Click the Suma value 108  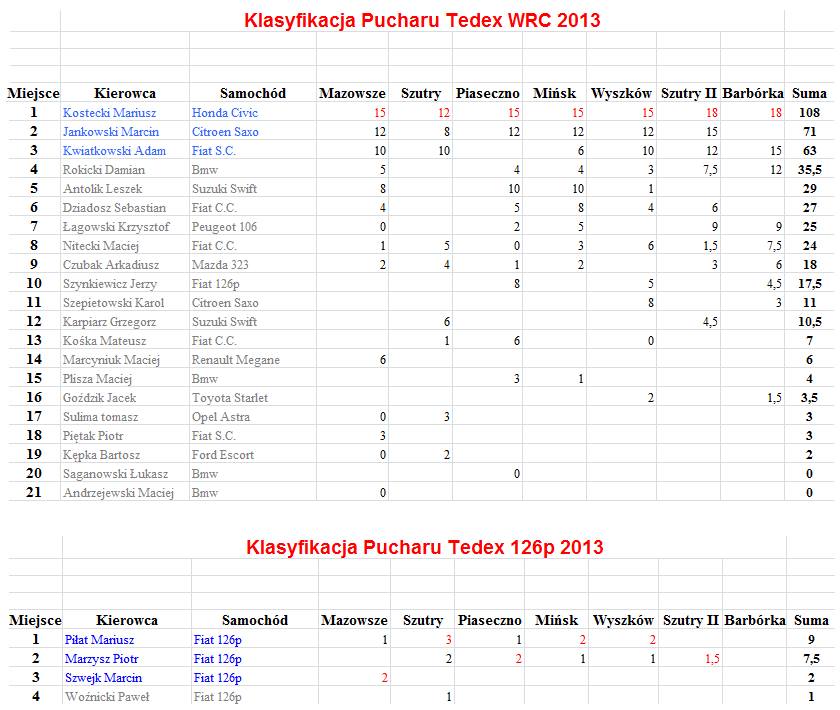[x=809, y=113]
